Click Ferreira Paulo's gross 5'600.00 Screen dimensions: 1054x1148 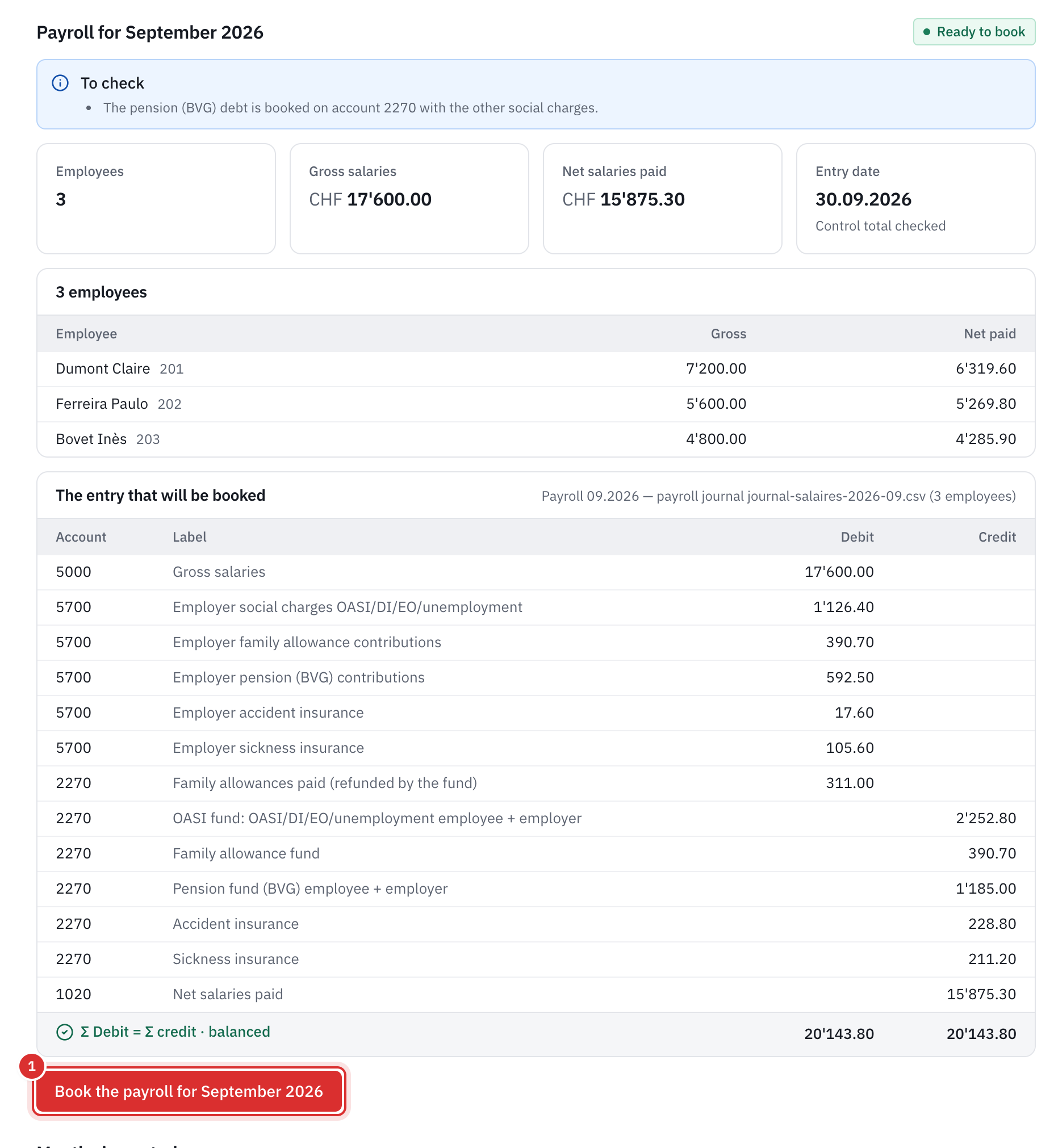point(716,404)
